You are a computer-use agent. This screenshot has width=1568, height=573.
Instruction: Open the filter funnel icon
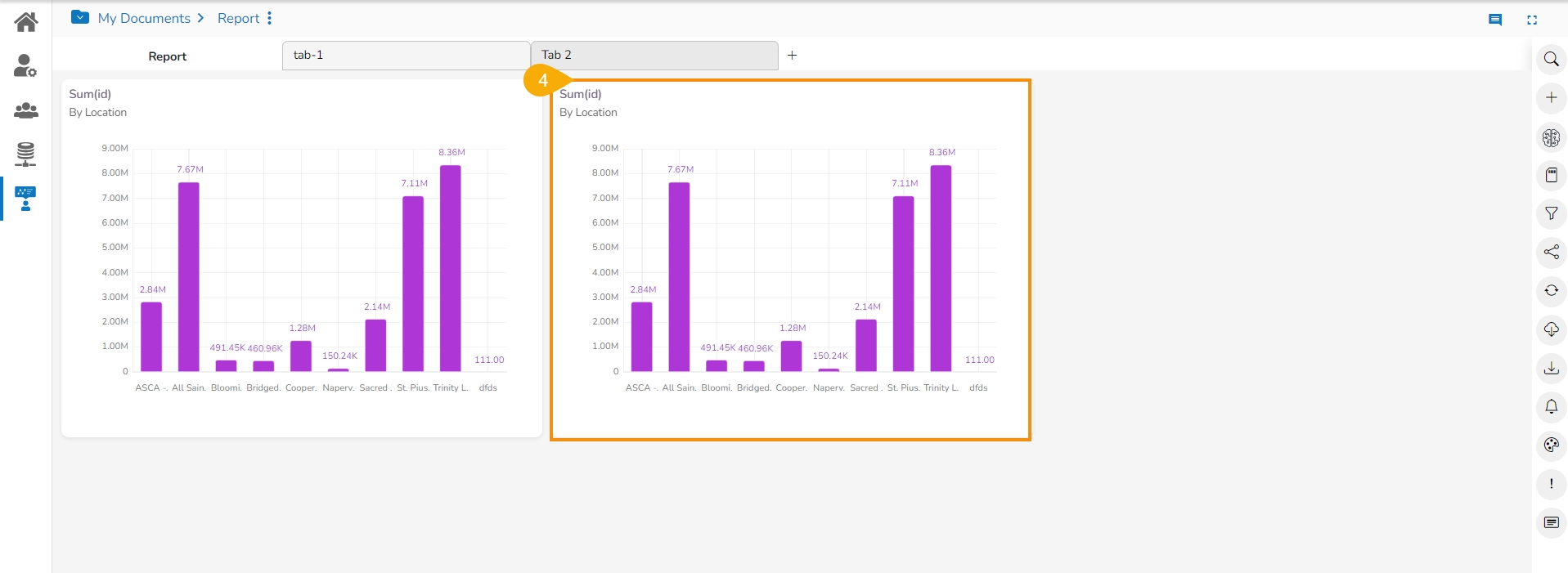[1551, 213]
